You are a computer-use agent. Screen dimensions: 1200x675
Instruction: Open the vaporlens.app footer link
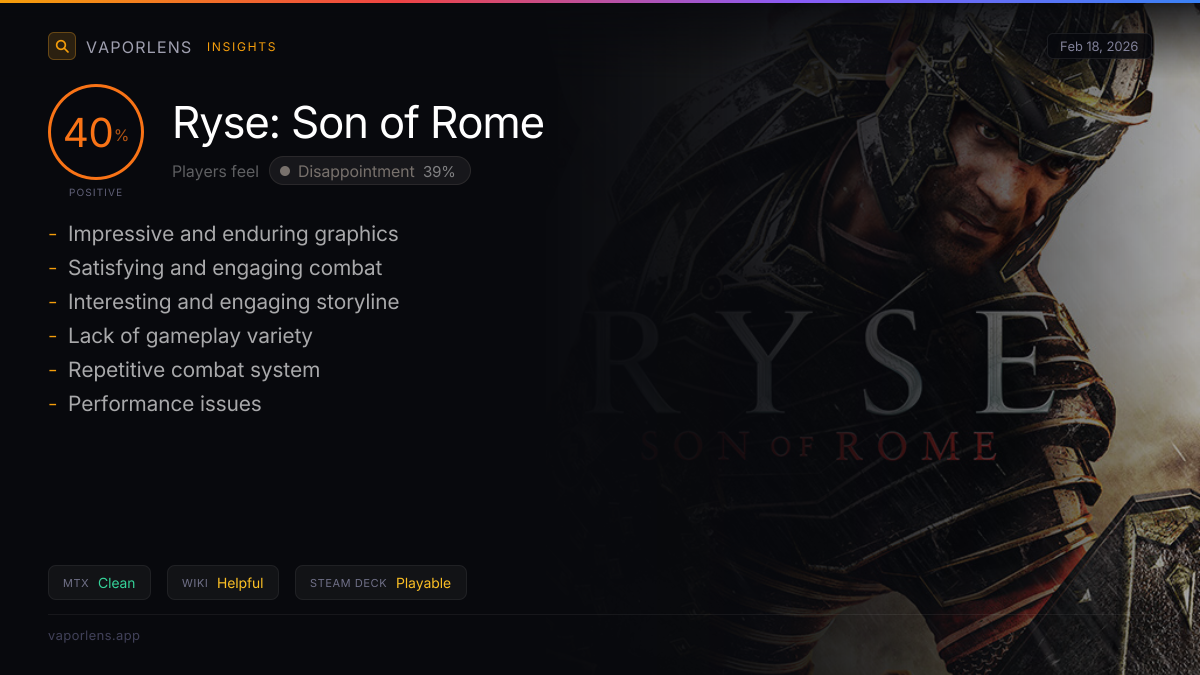(94, 636)
